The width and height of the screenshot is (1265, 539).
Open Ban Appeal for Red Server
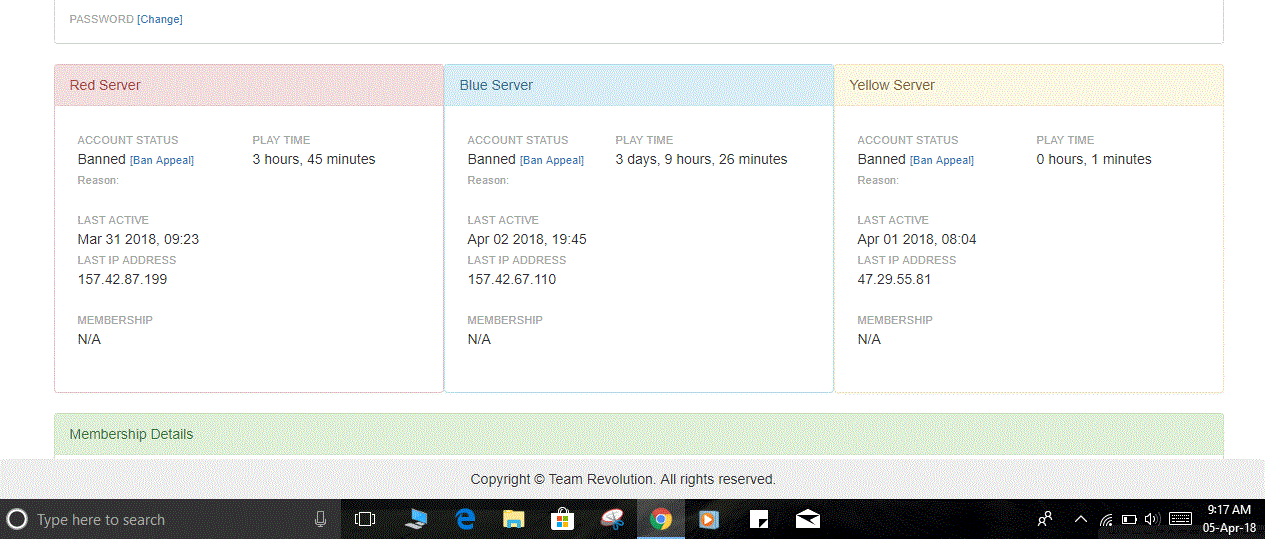[162, 160]
